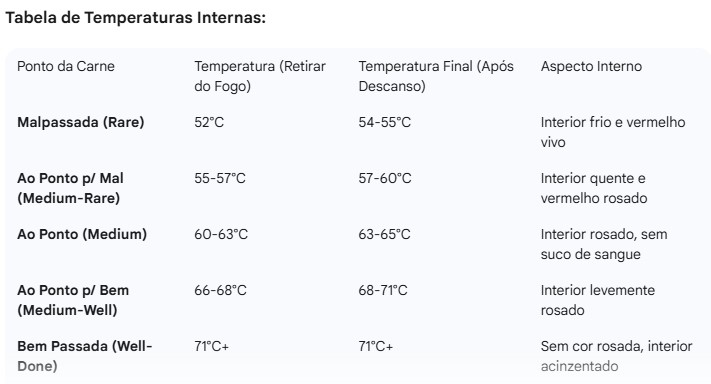Image resolution: width=711 pixels, height=384 pixels.
Task: Select 'Interior rosado, sem suco de sangue'
Action: click(604, 244)
